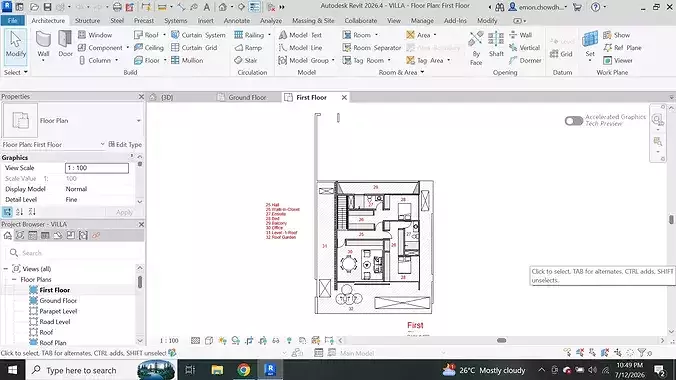Screen dimensions: 676x380
Task: Click the Grid datum tool
Action: (561, 54)
